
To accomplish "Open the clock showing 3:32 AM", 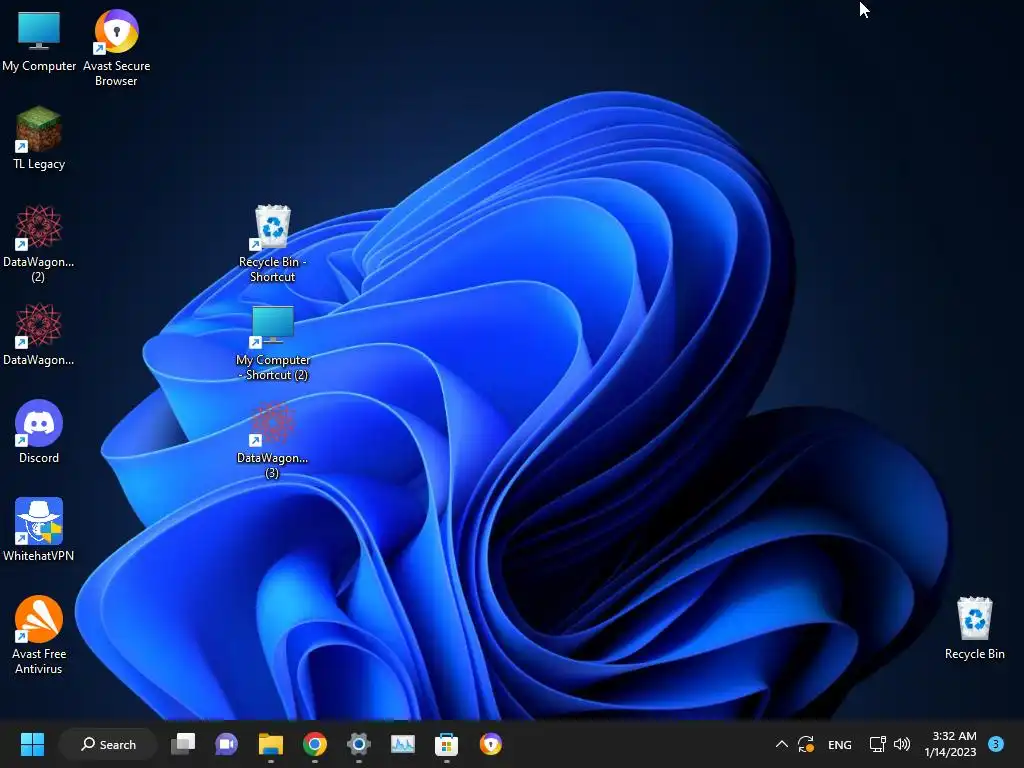I will (x=950, y=744).
